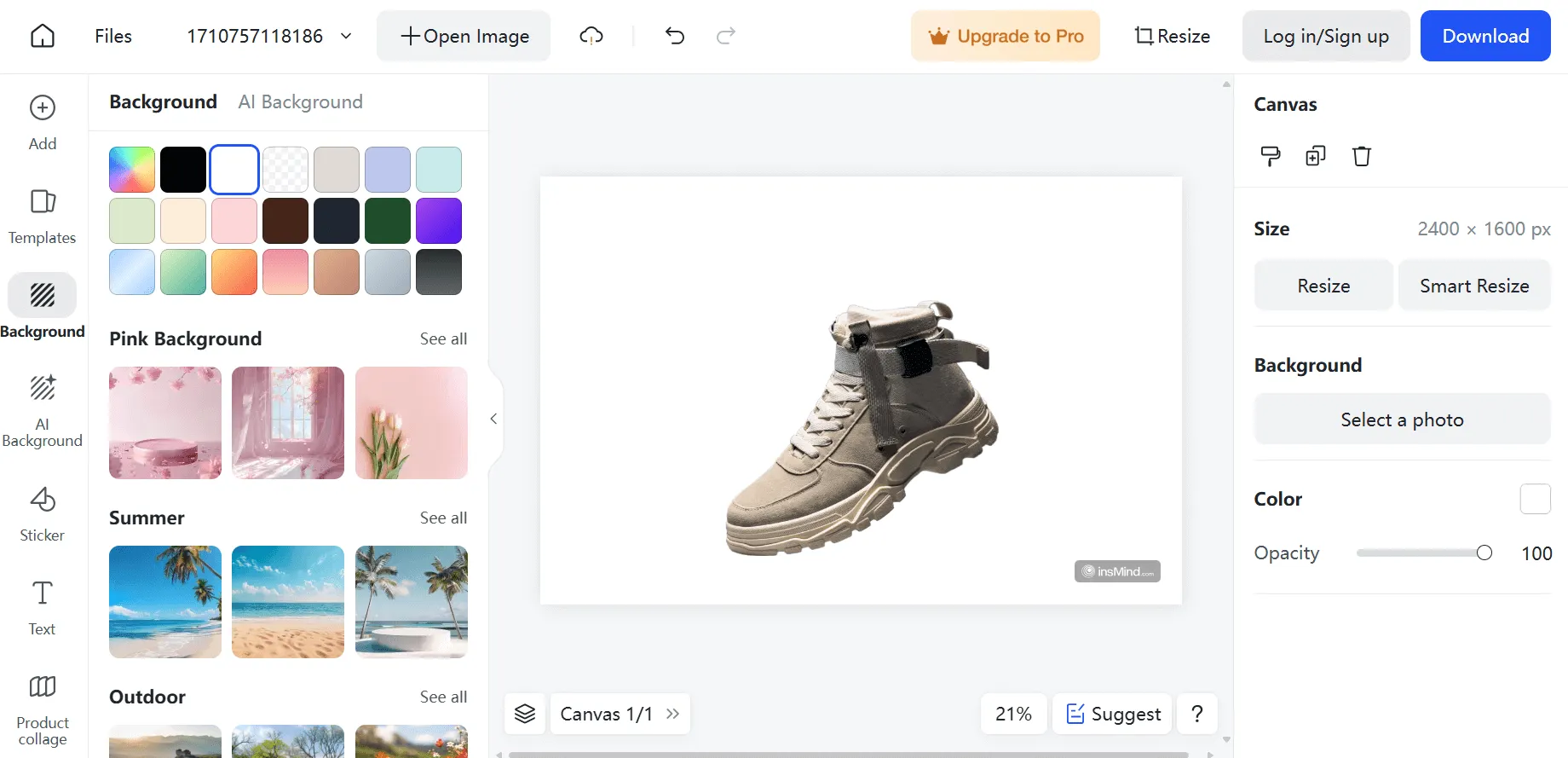
Task: Choose the transparent checkerboard swatch
Action: click(285, 170)
